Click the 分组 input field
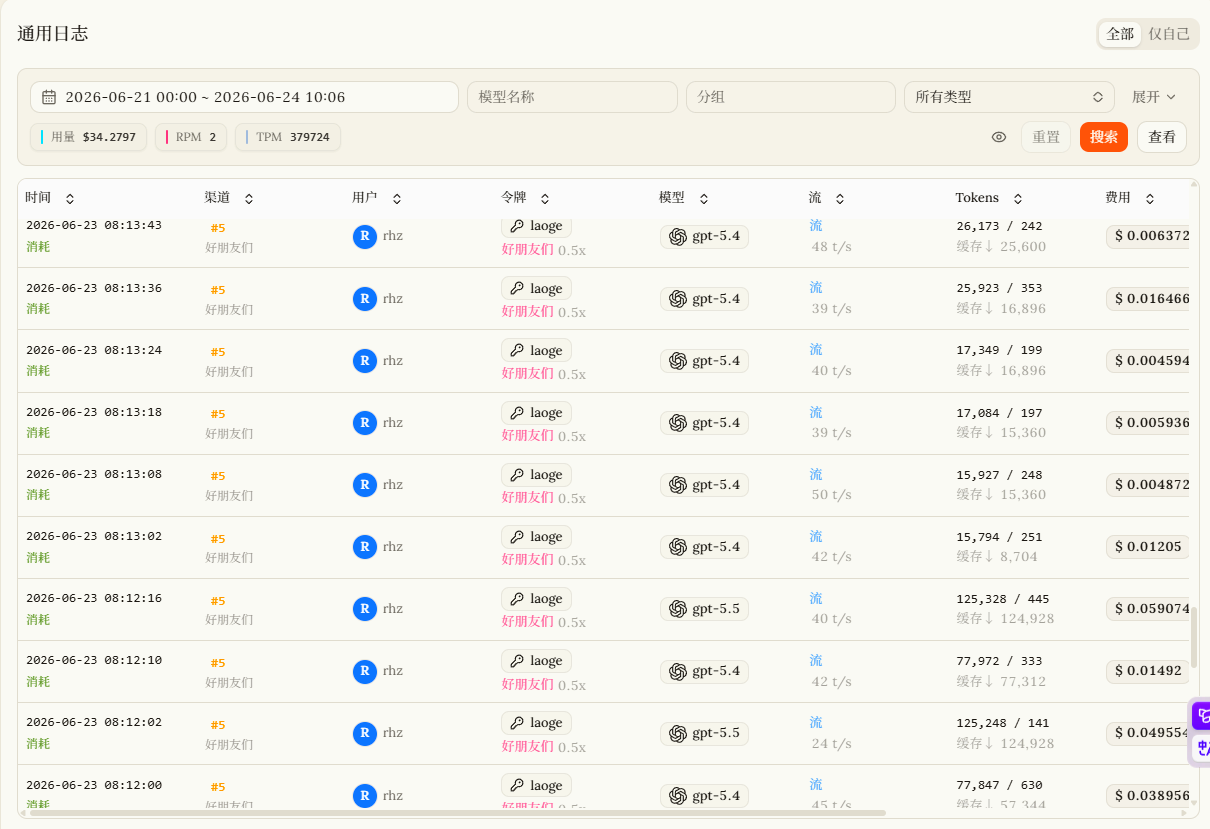1210x829 pixels. click(790, 97)
